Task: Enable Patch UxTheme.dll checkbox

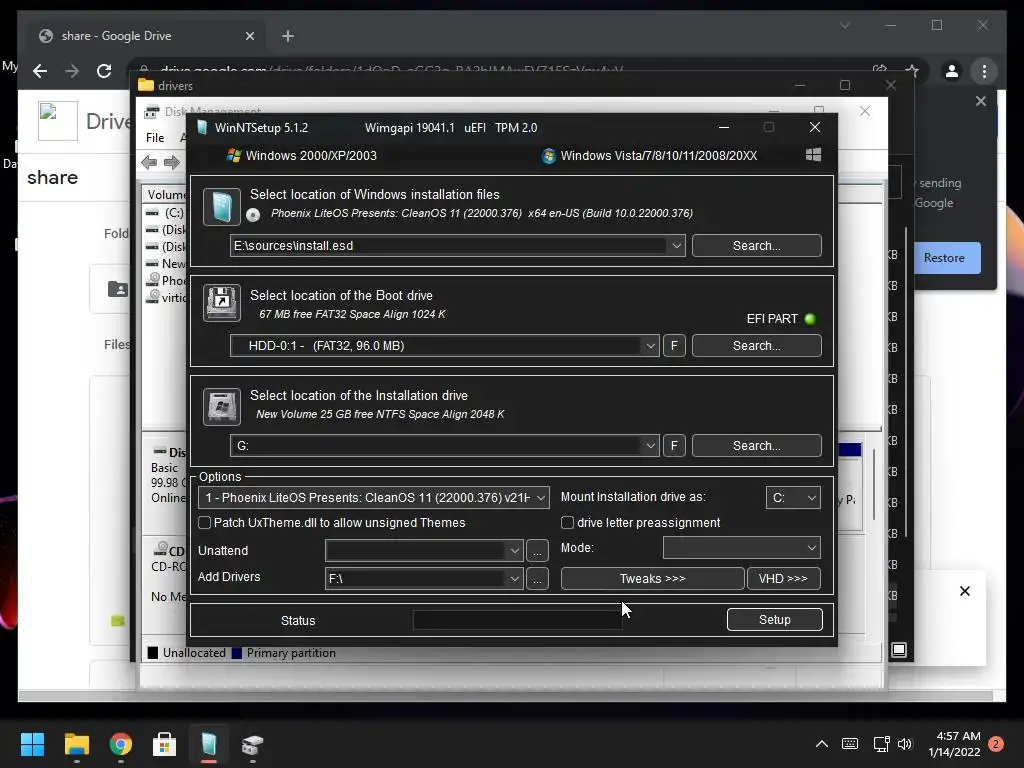Action: click(x=204, y=522)
